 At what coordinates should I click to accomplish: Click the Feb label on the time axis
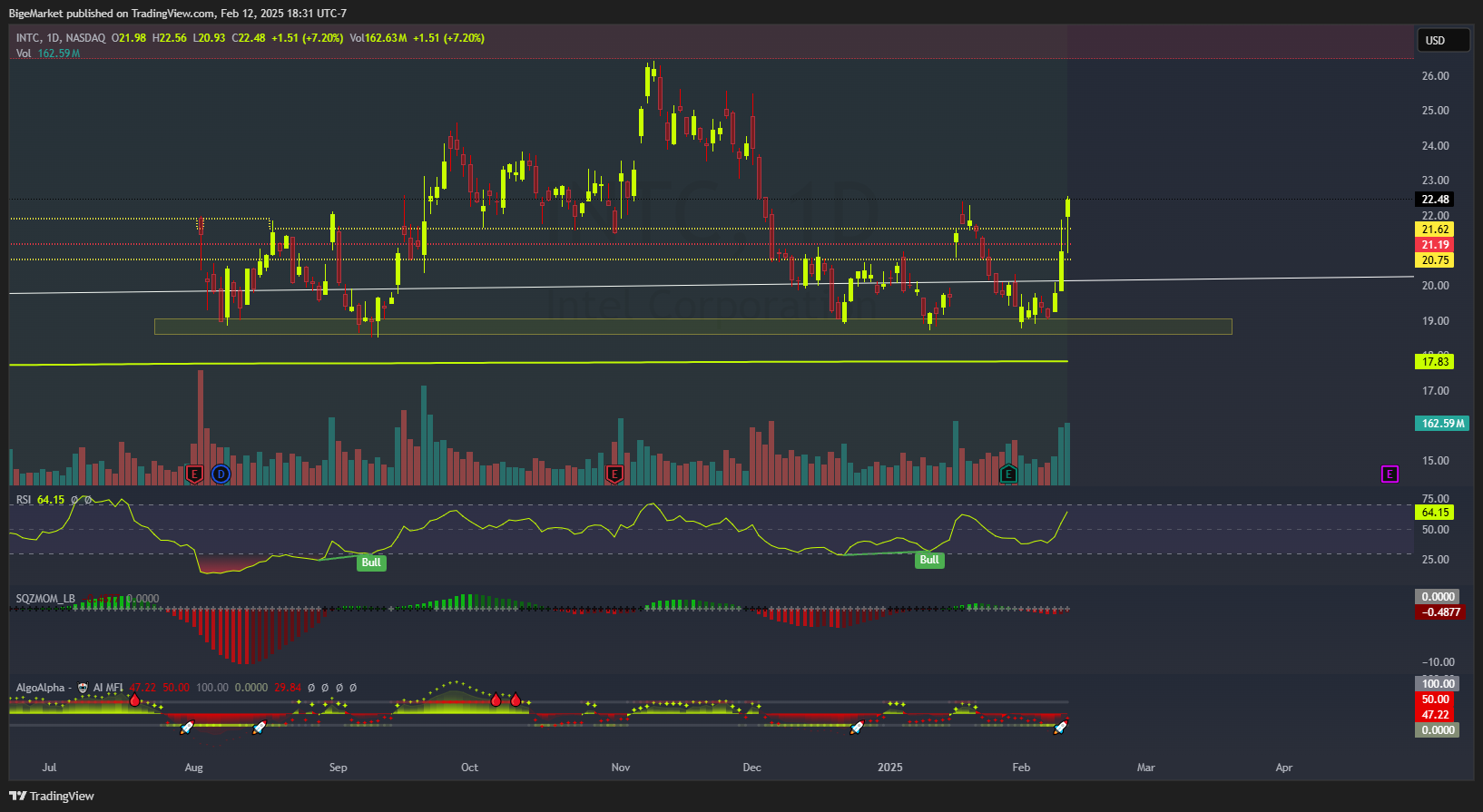click(1021, 768)
